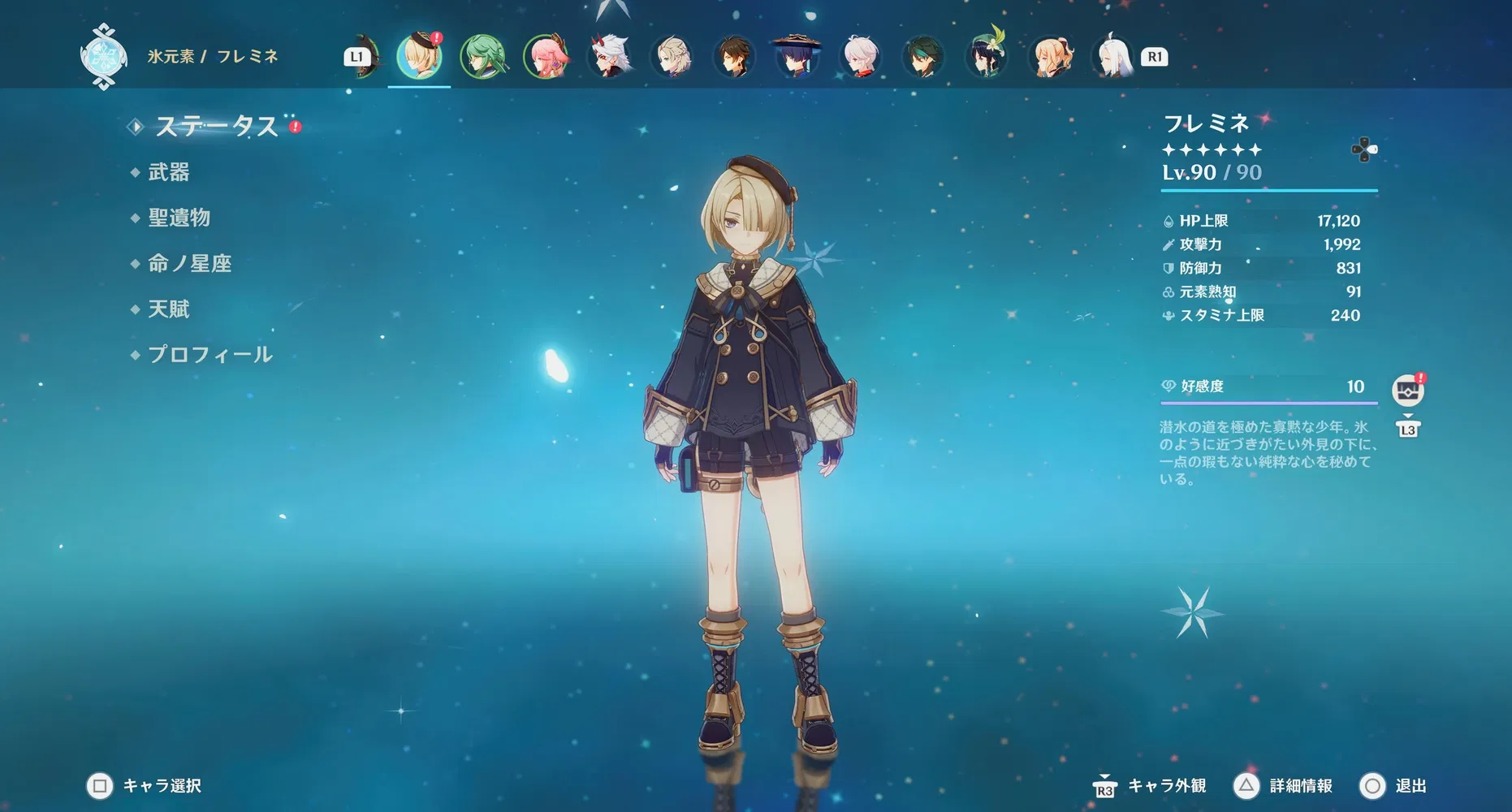Open キャラ外観 character appearance
Image resolution: width=1512 pixels, height=812 pixels.
tap(1167, 785)
